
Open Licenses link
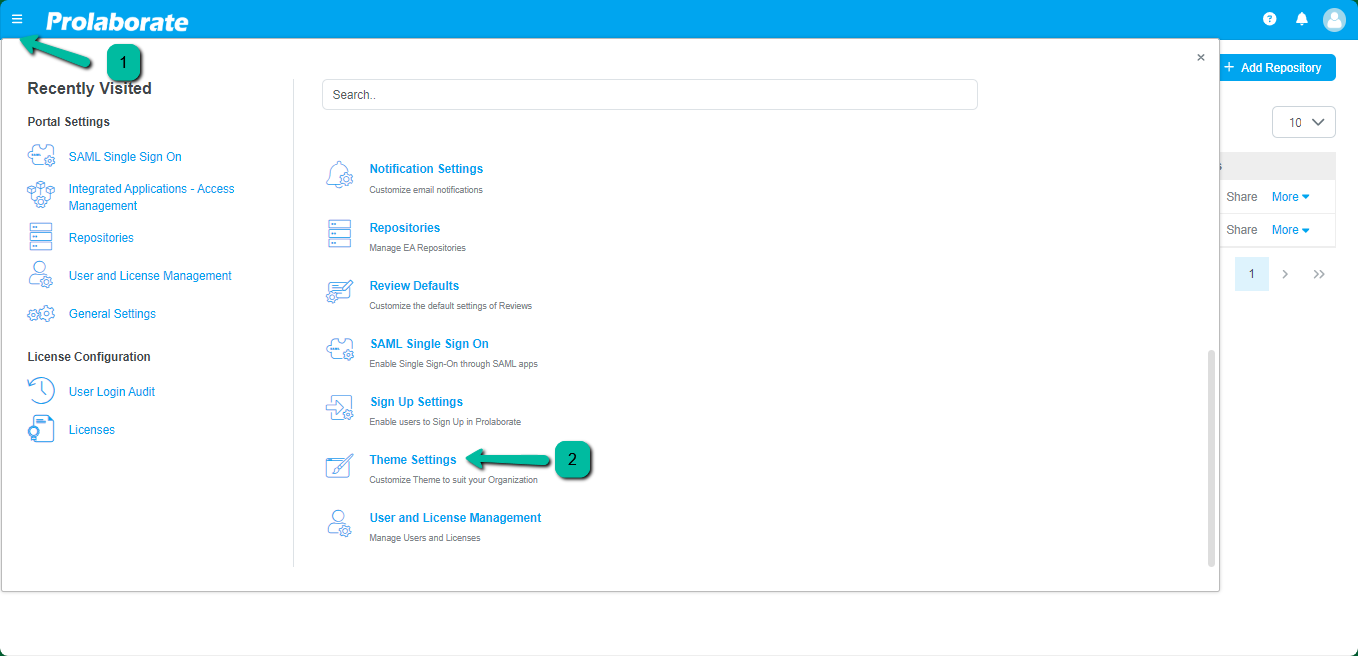pos(92,430)
